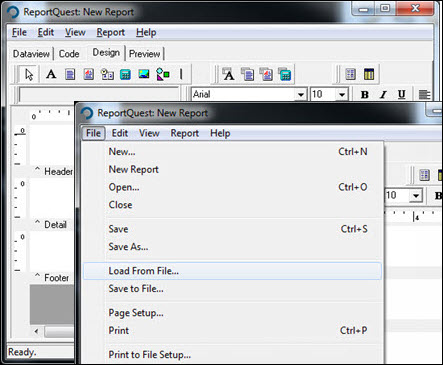This screenshot has height=365, width=443.
Task: Select the clock and checkbox tool icon
Action: tap(107, 74)
